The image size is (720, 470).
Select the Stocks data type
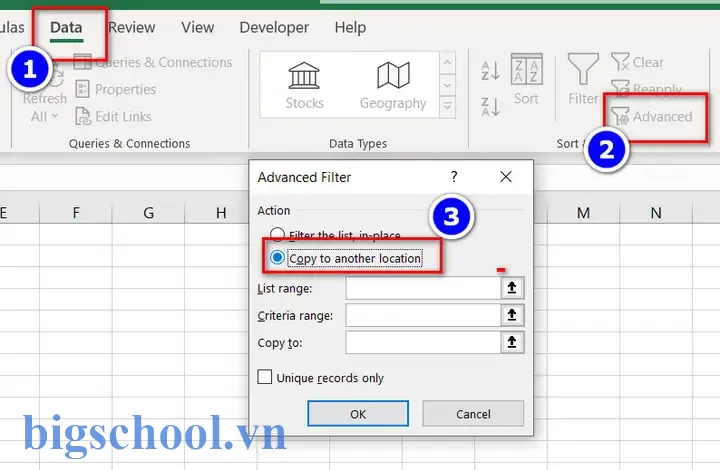tap(304, 86)
